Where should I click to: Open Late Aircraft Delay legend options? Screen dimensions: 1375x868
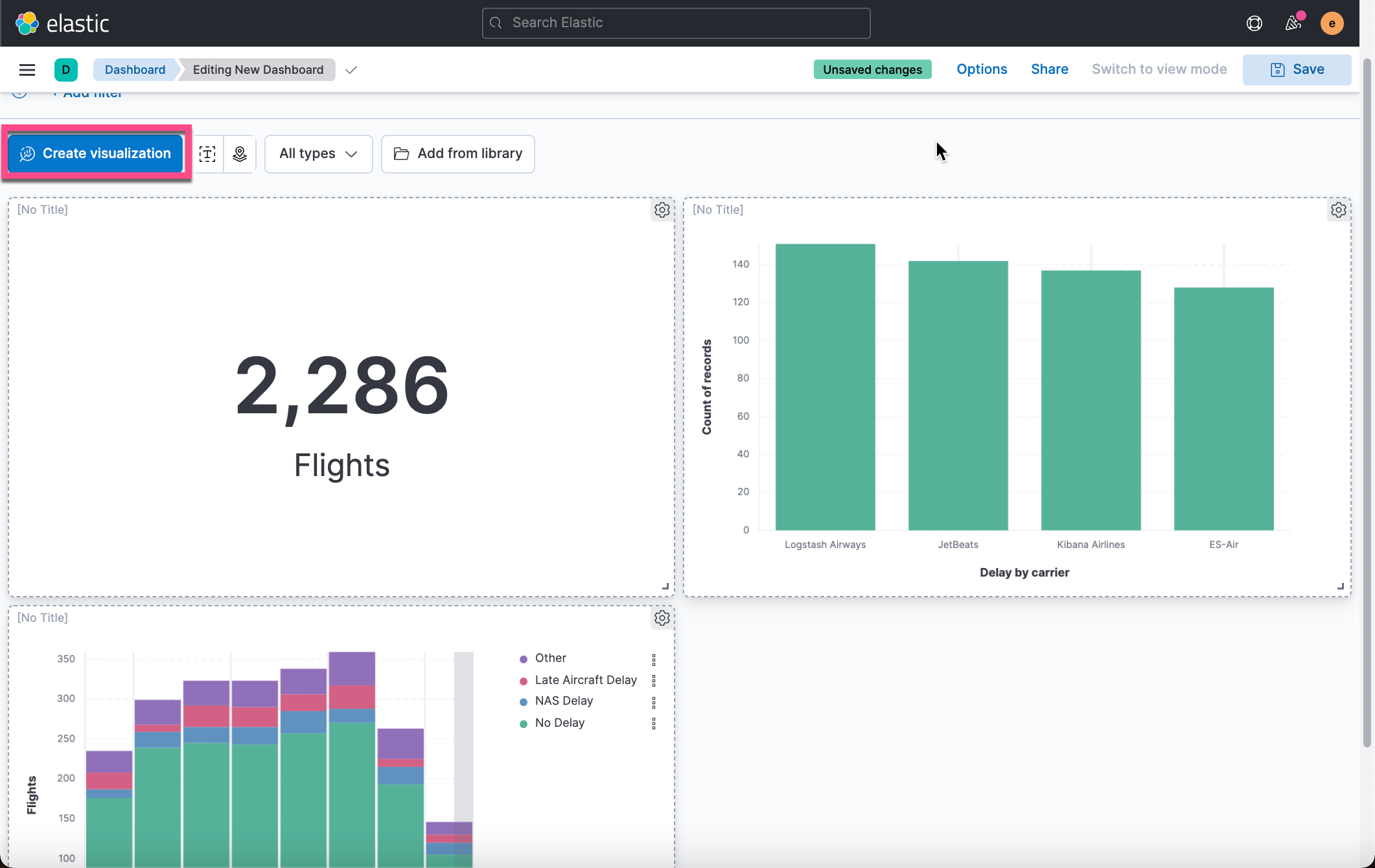tap(653, 681)
